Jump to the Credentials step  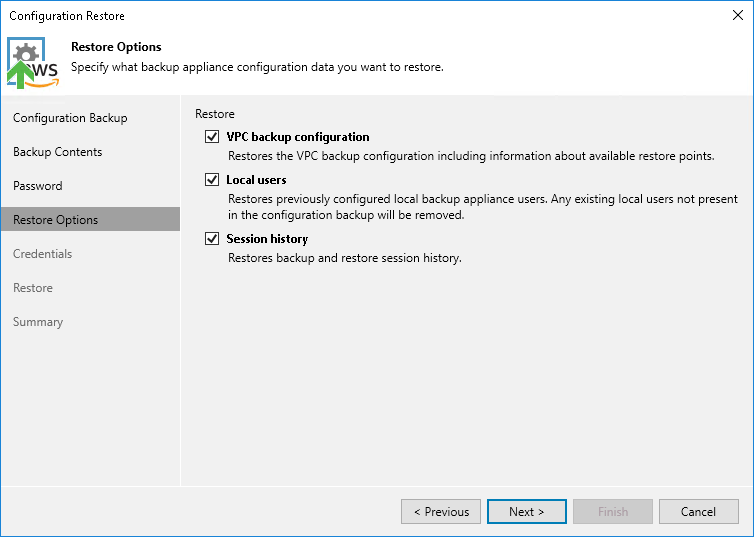pyautogui.click(x=43, y=254)
